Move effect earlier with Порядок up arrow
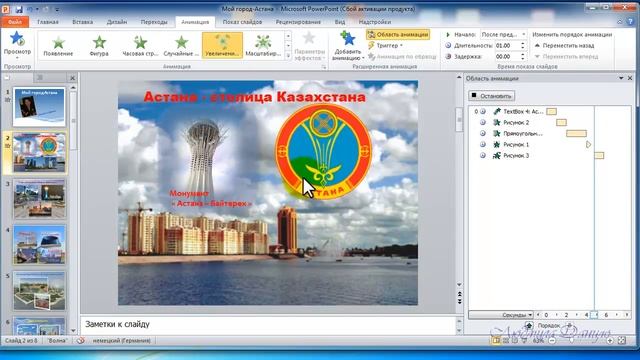This screenshot has width=640, height=360. [529, 325]
